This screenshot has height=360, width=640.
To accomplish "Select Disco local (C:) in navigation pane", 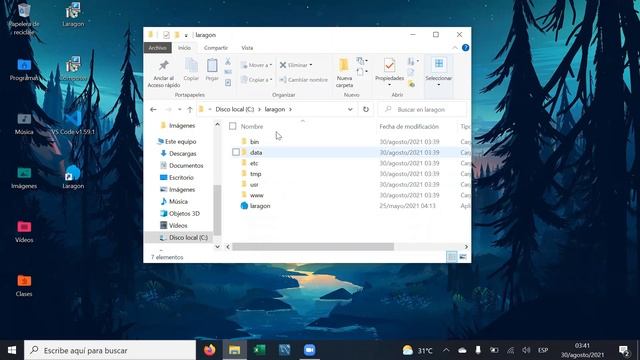I will click(x=184, y=238).
